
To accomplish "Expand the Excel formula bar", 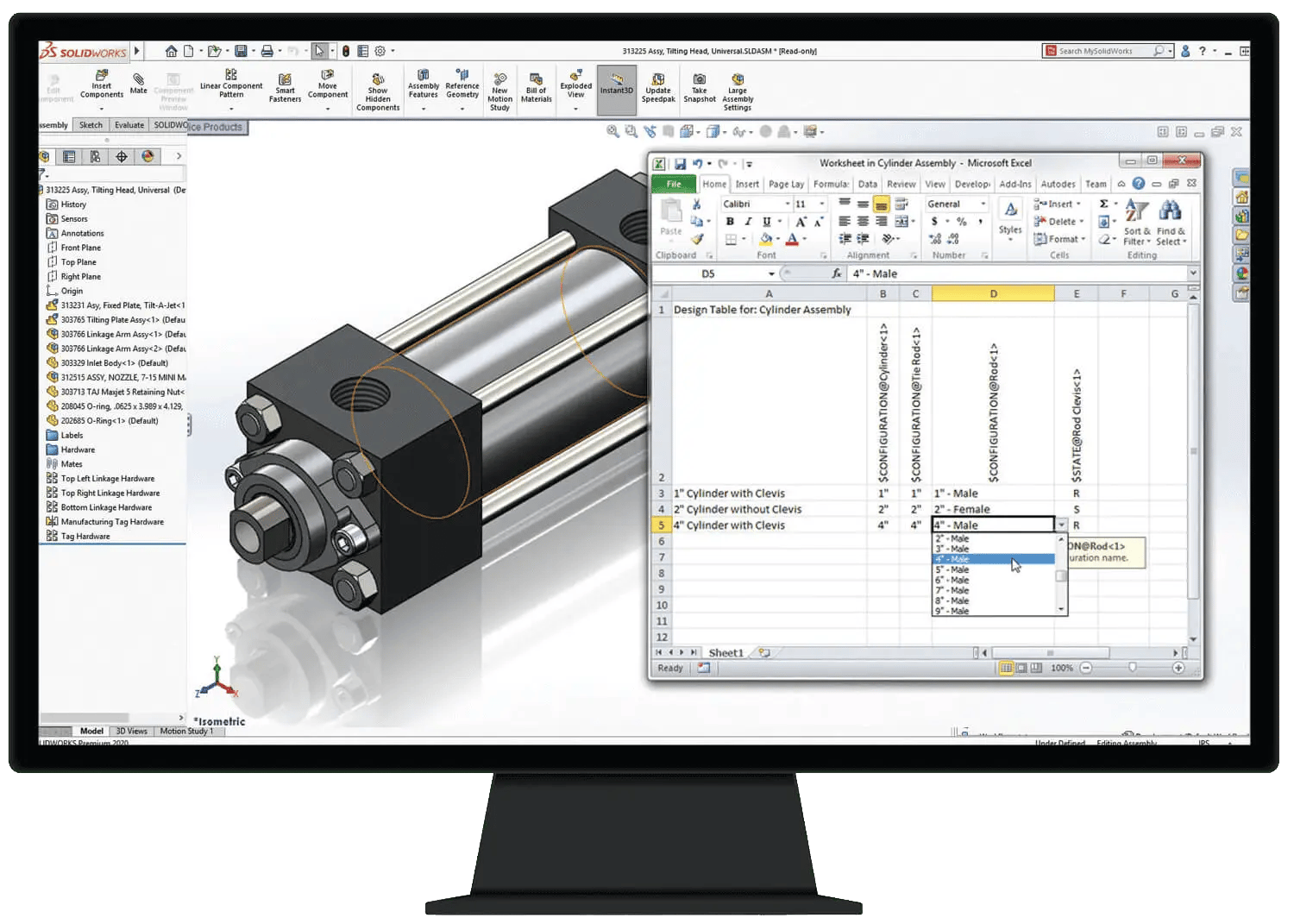I will click(1193, 273).
